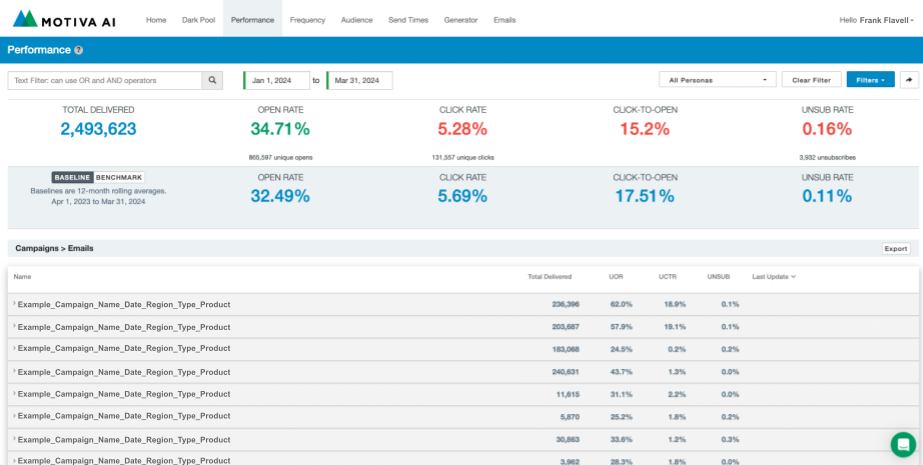Click the share arrow icon button

coord(909,80)
